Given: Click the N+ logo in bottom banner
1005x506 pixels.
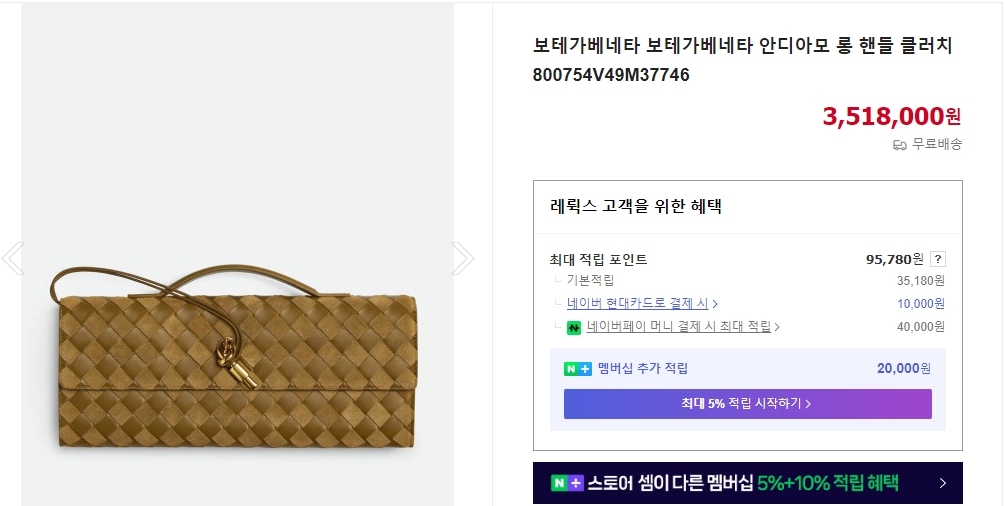Looking at the screenshot, I should pyautogui.click(x=567, y=484).
